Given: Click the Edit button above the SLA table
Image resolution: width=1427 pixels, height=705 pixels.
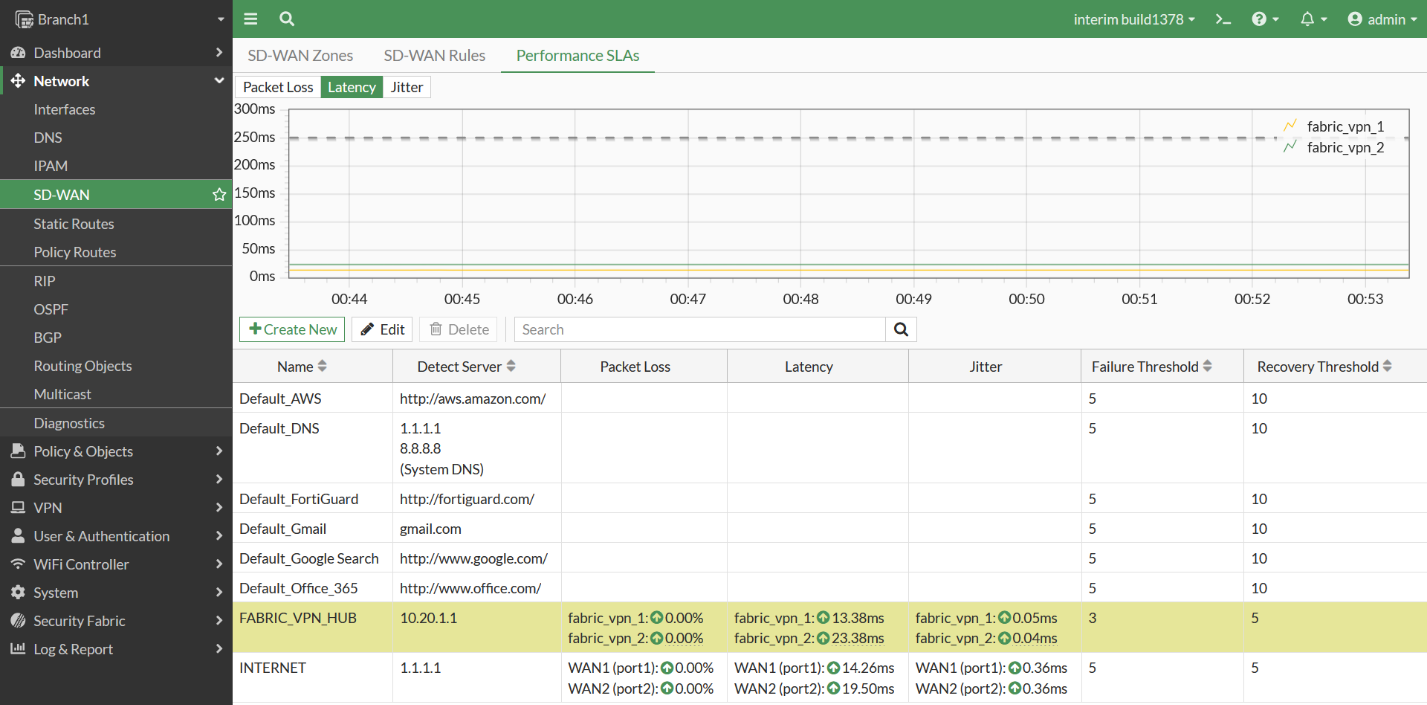Looking at the screenshot, I should (381, 329).
